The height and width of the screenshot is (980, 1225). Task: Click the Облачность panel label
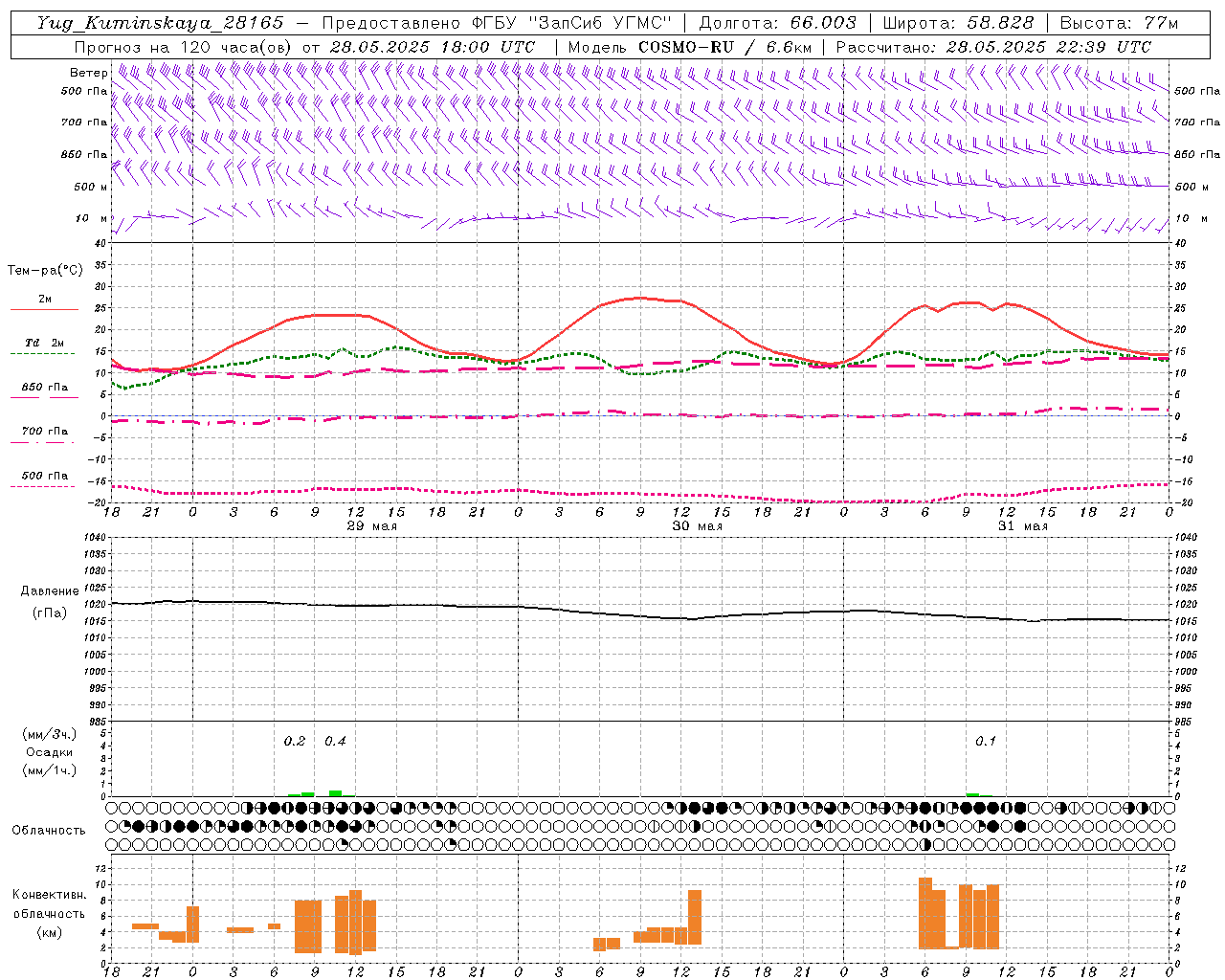pos(49,830)
